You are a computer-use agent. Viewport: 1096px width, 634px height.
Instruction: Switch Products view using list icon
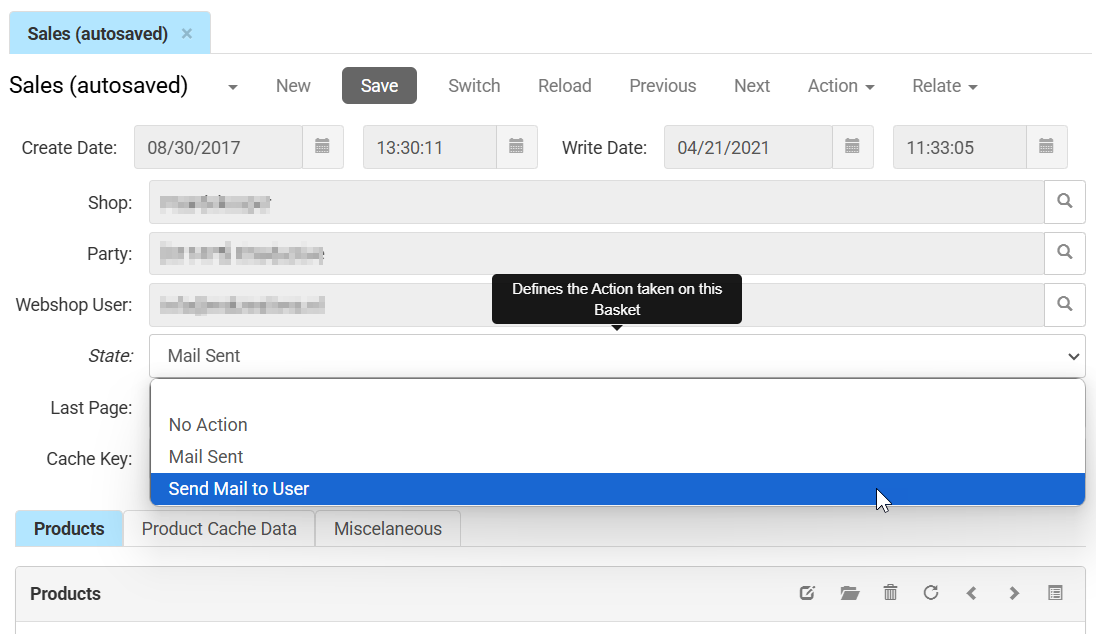[1055, 593]
